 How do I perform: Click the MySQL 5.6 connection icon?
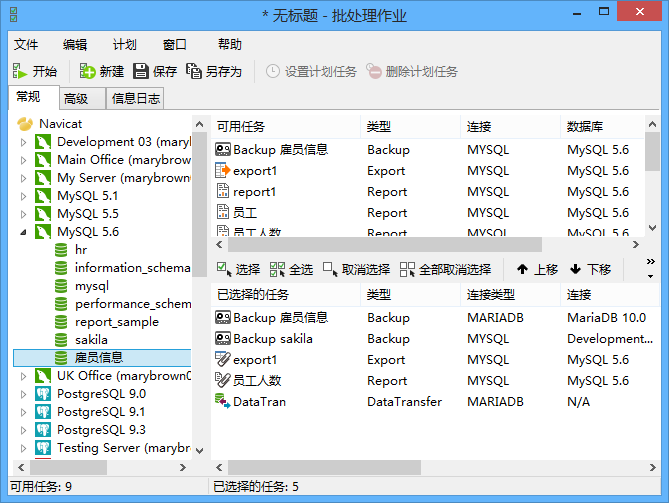[43, 232]
